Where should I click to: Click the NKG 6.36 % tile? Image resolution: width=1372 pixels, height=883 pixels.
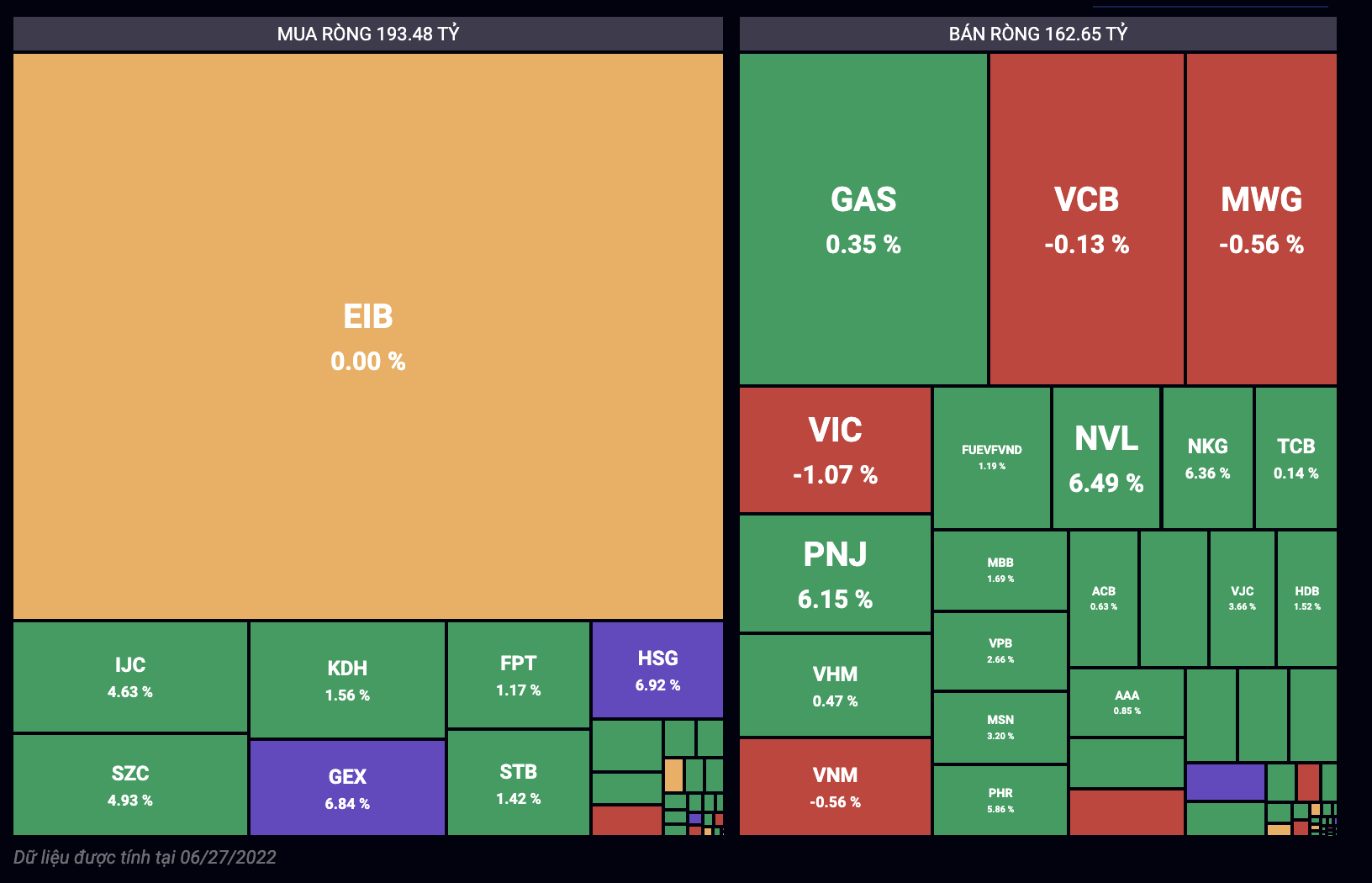pos(1207,458)
